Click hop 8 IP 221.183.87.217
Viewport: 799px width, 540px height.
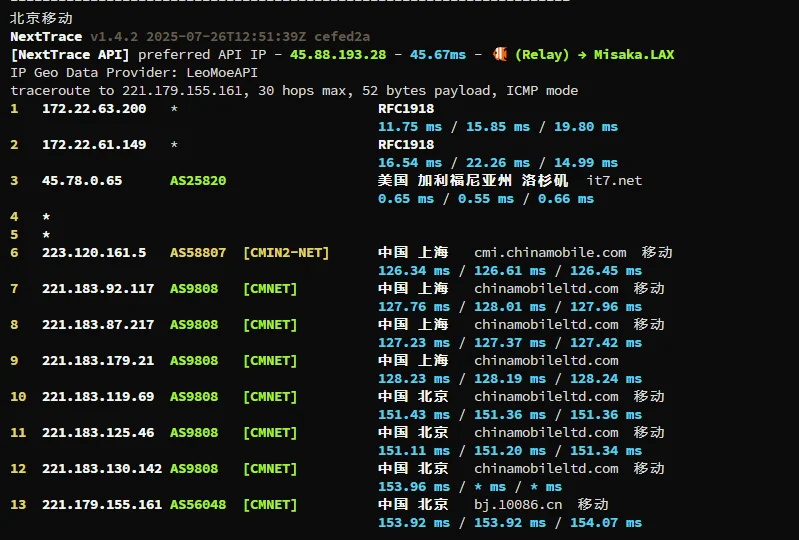(98, 325)
